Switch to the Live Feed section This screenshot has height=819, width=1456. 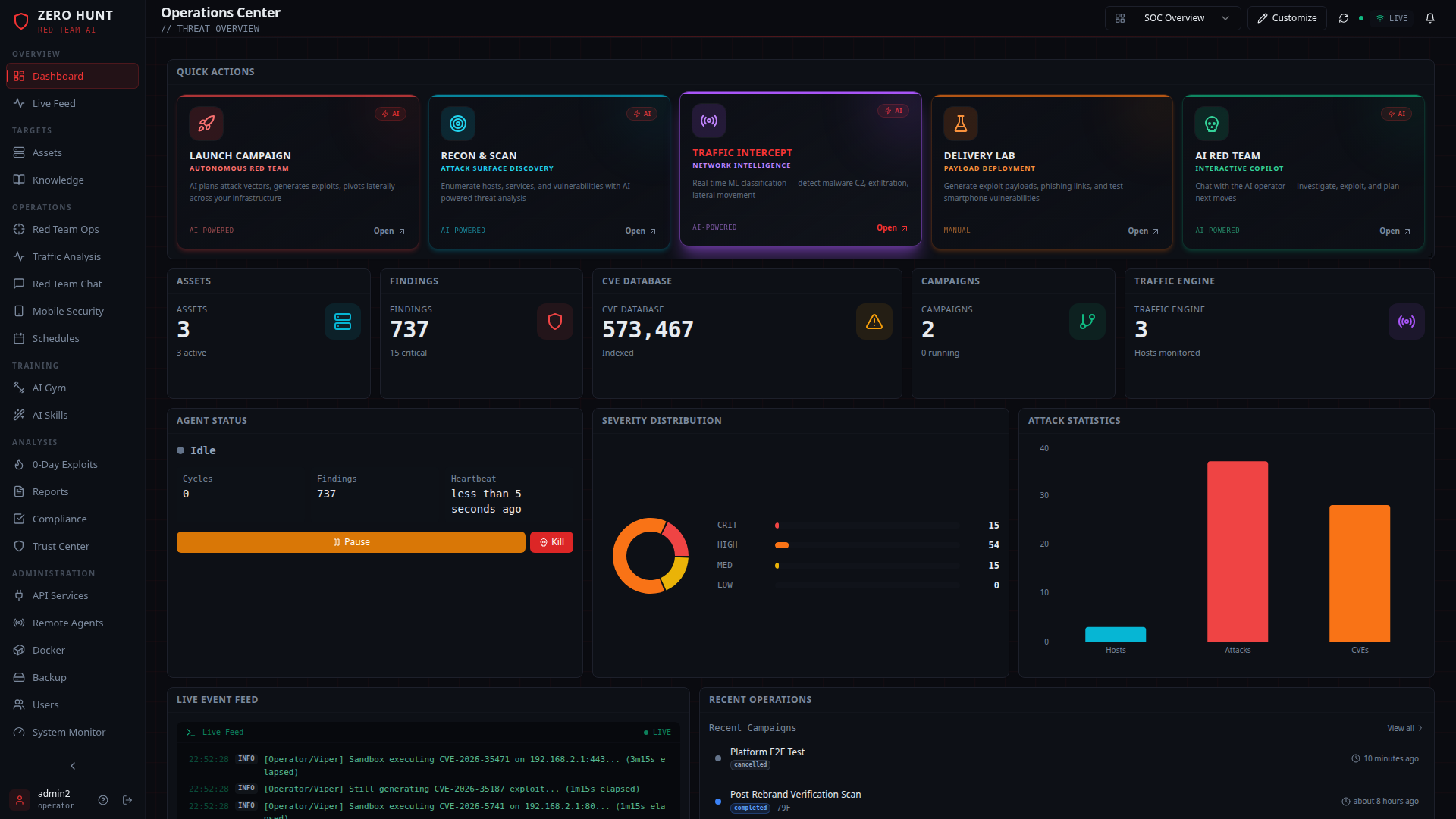click(x=54, y=103)
